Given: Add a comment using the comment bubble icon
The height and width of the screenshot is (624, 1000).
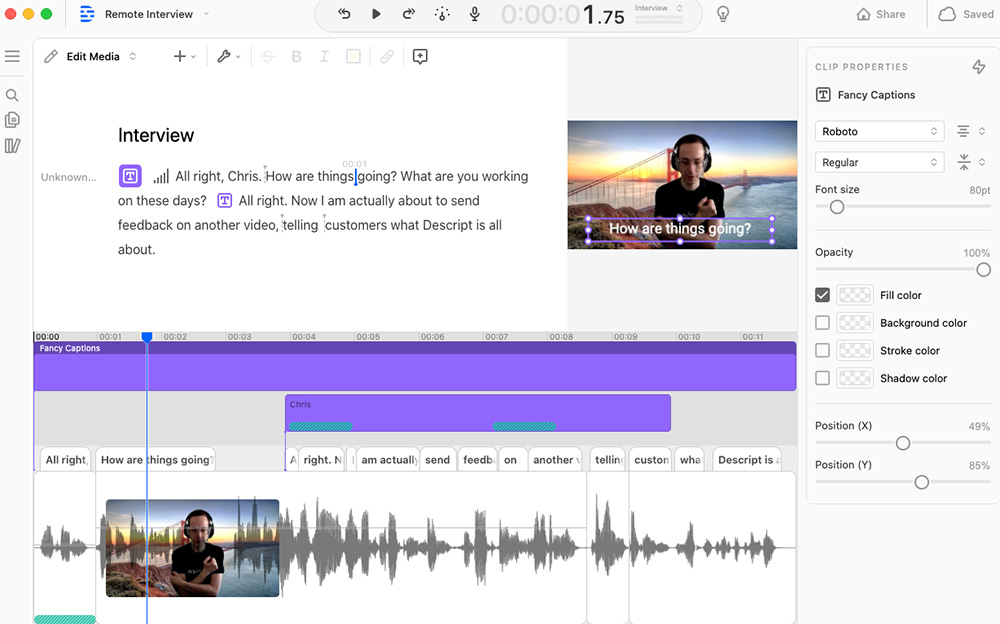Looking at the screenshot, I should pyautogui.click(x=420, y=56).
